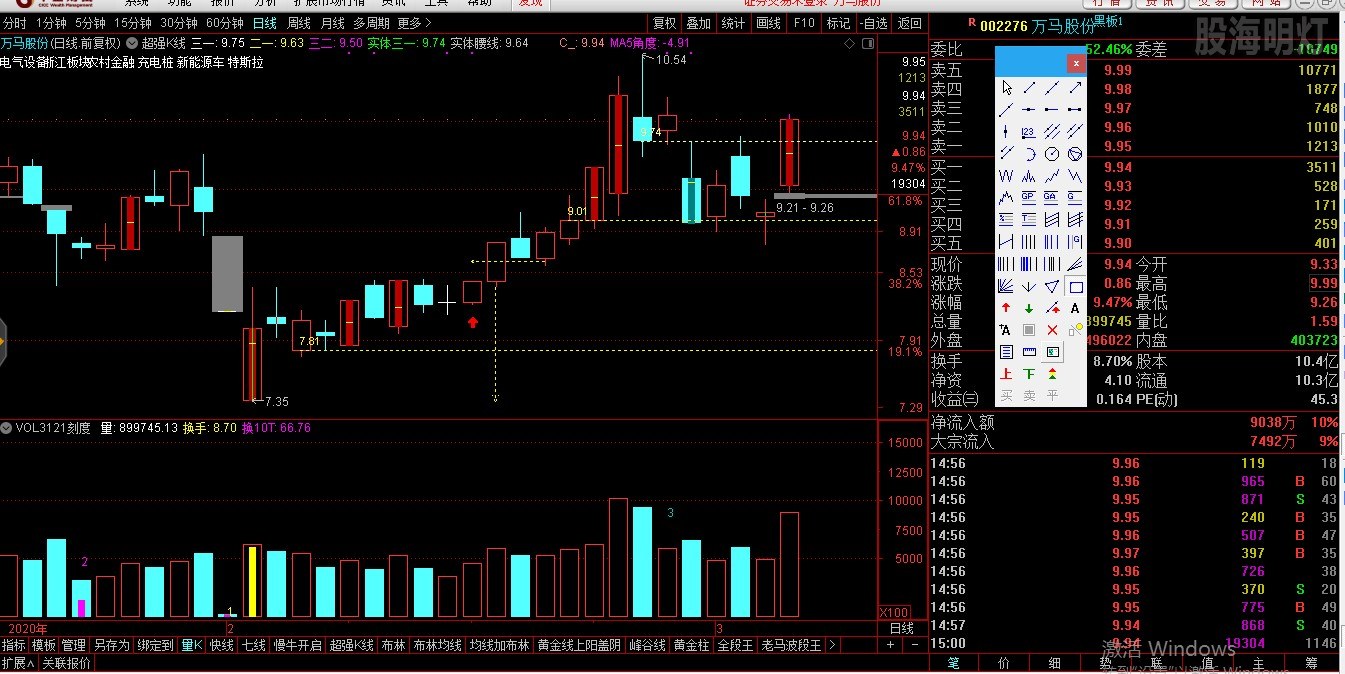Select the red 上 mark tool

[x=1006, y=374]
